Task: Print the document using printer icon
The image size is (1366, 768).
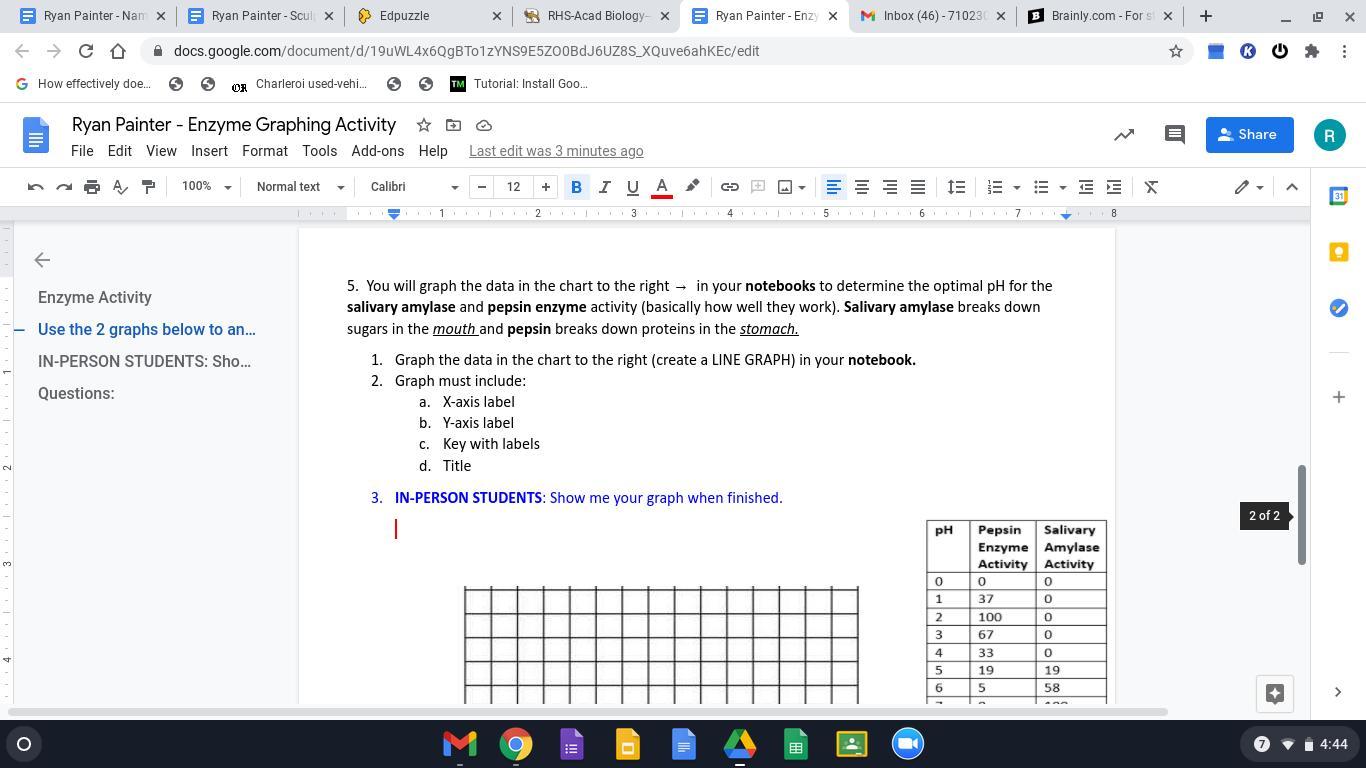Action: click(x=92, y=187)
